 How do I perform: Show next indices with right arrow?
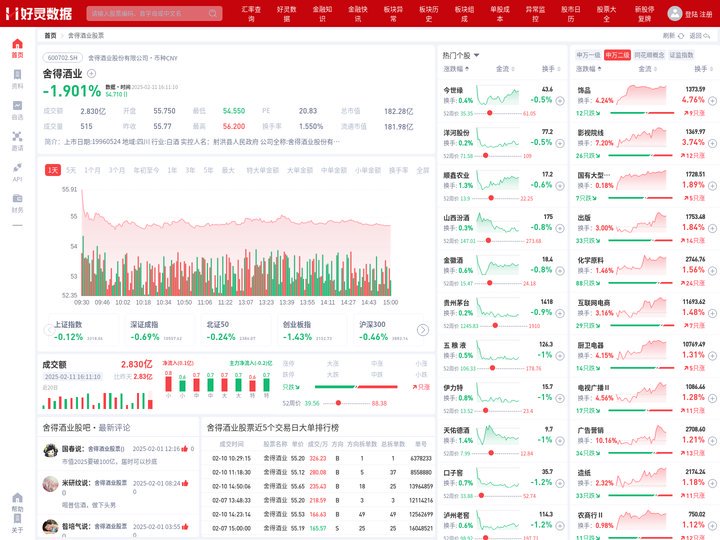click(x=423, y=330)
